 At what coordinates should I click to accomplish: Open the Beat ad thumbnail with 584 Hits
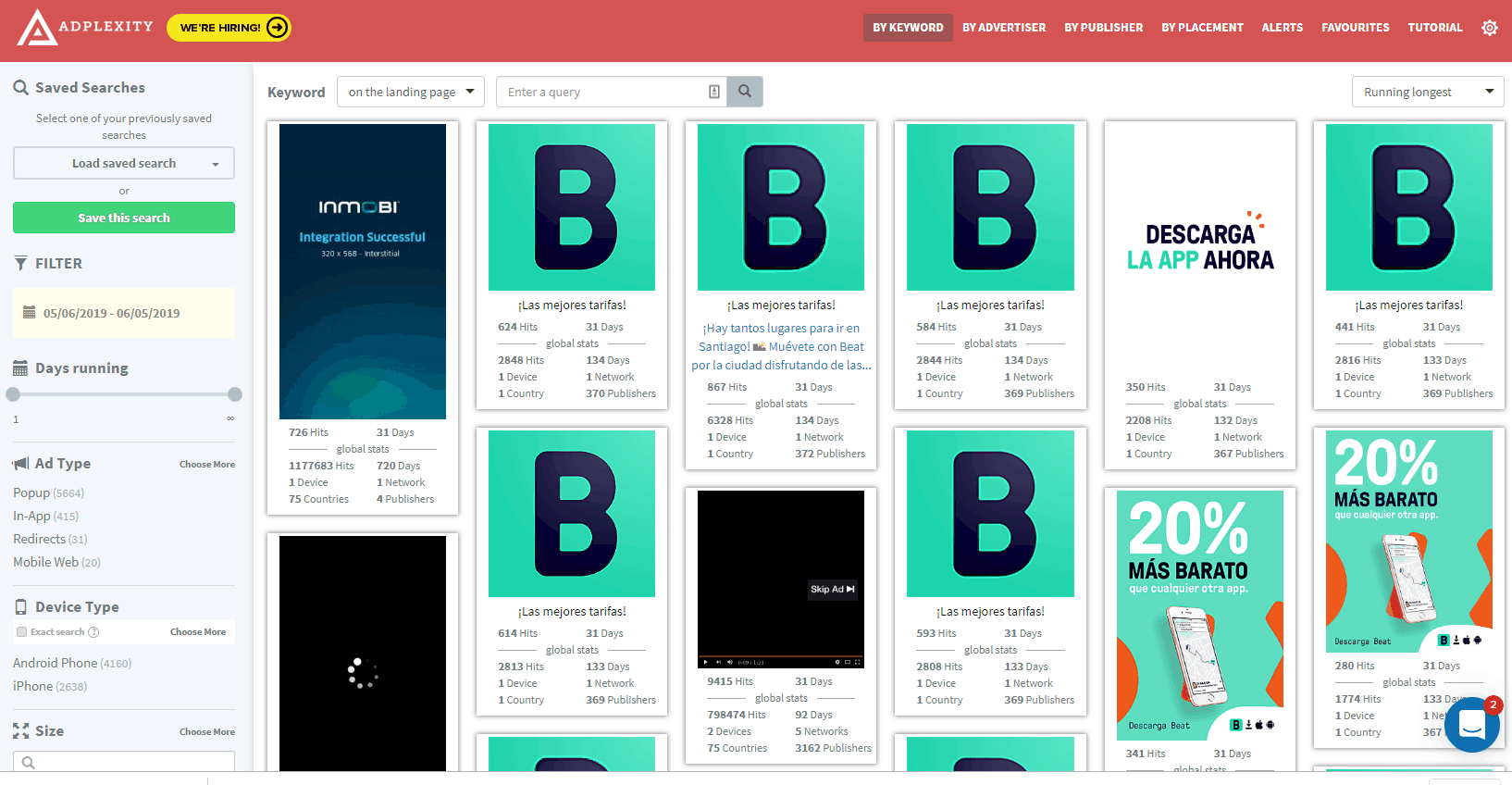coord(990,207)
